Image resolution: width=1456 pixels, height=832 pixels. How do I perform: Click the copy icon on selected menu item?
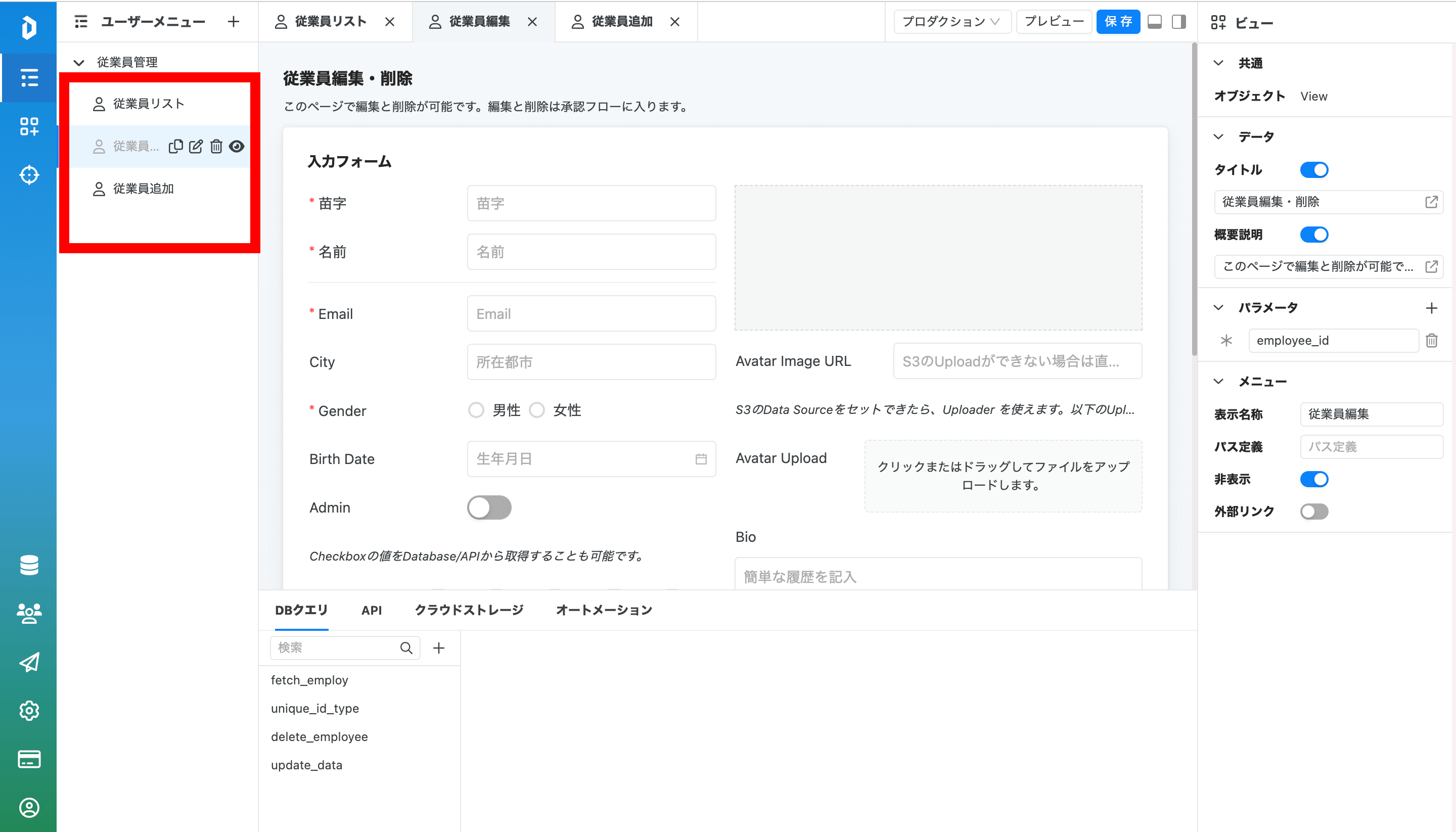[x=175, y=146]
